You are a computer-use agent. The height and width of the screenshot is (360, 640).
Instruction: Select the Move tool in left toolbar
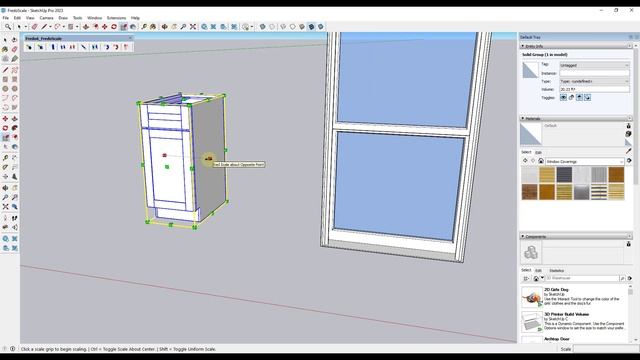pyautogui.click(x=5, y=118)
